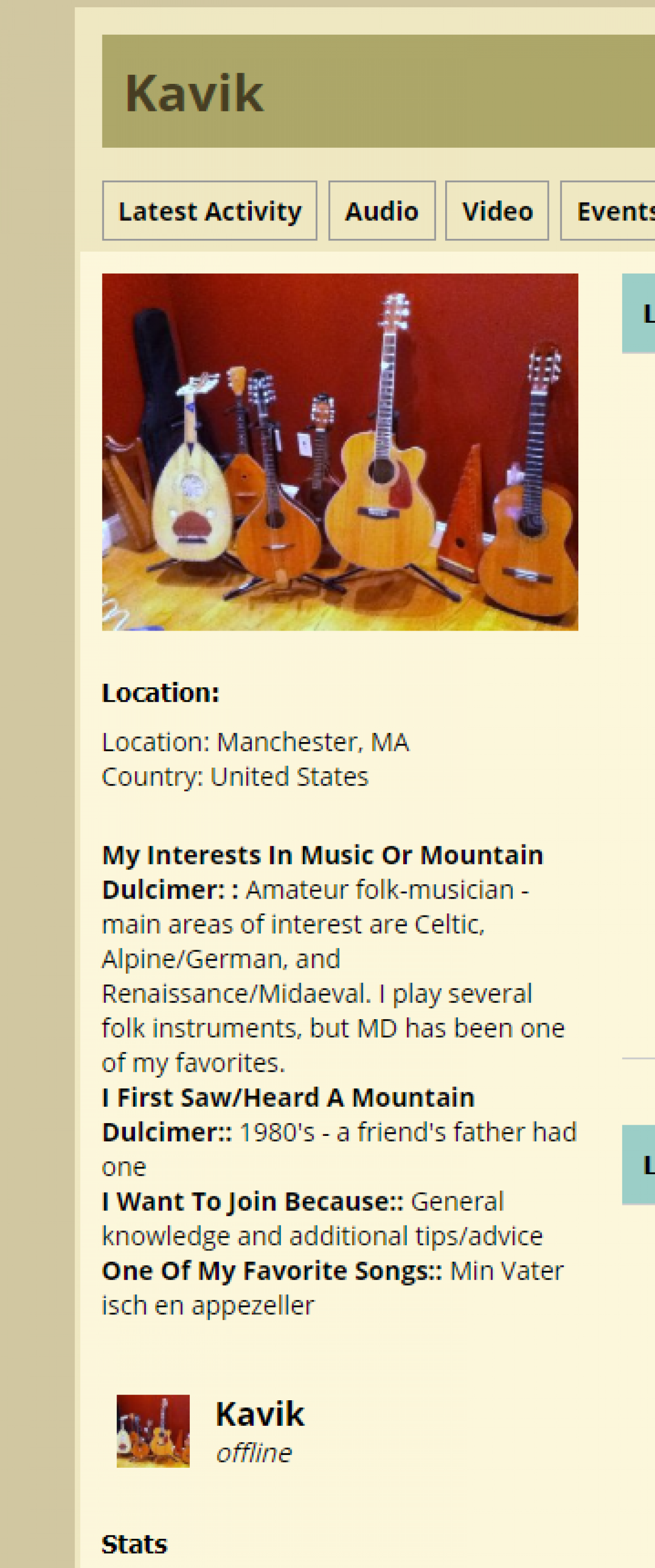Image resolution: width=655 pixels, height=1568 pixels.
Task: Go to the Events tab
Action: click(613, 211)
